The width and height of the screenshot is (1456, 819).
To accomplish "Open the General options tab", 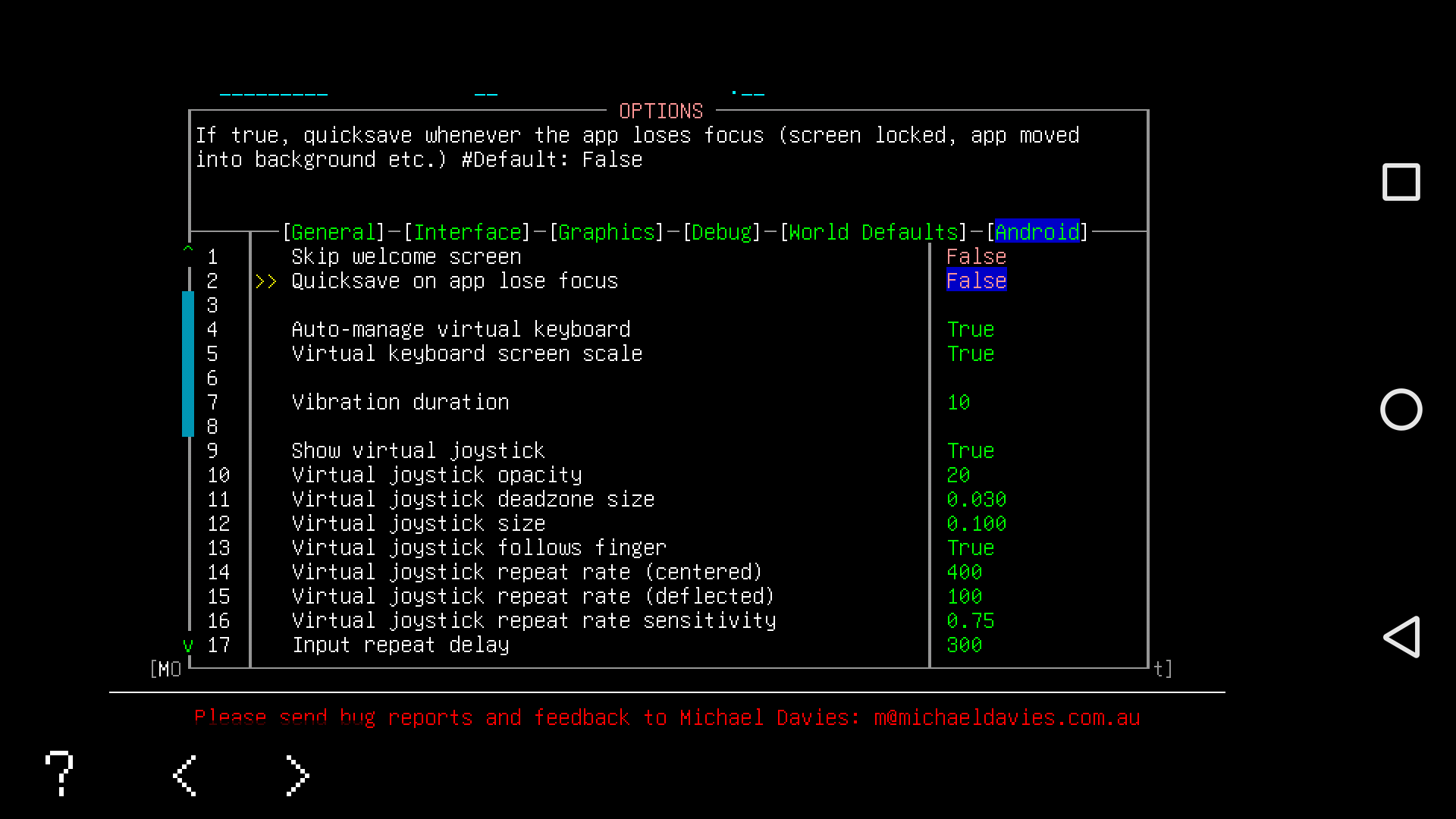I will [333, 232].
